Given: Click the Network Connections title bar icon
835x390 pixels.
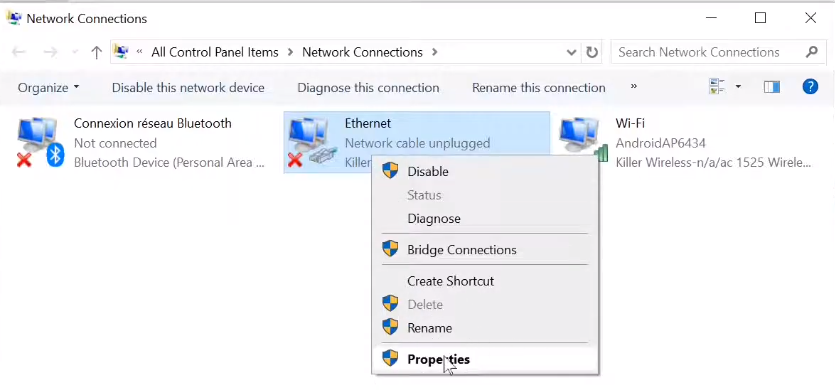Looking at the screenshot, I should coord(14,18).
